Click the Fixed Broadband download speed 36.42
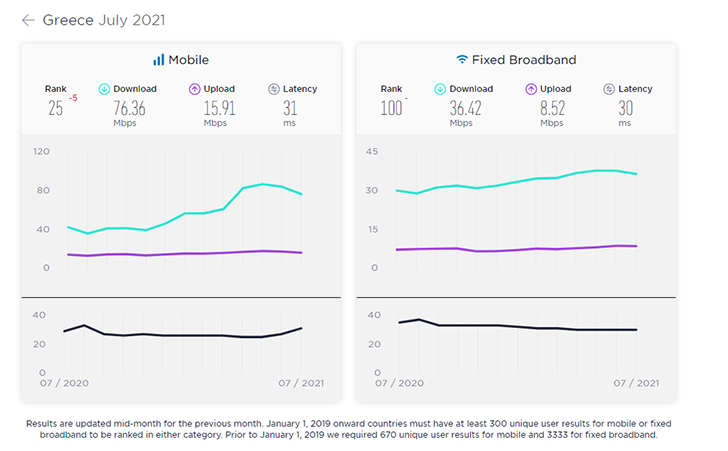 [465, 108]
